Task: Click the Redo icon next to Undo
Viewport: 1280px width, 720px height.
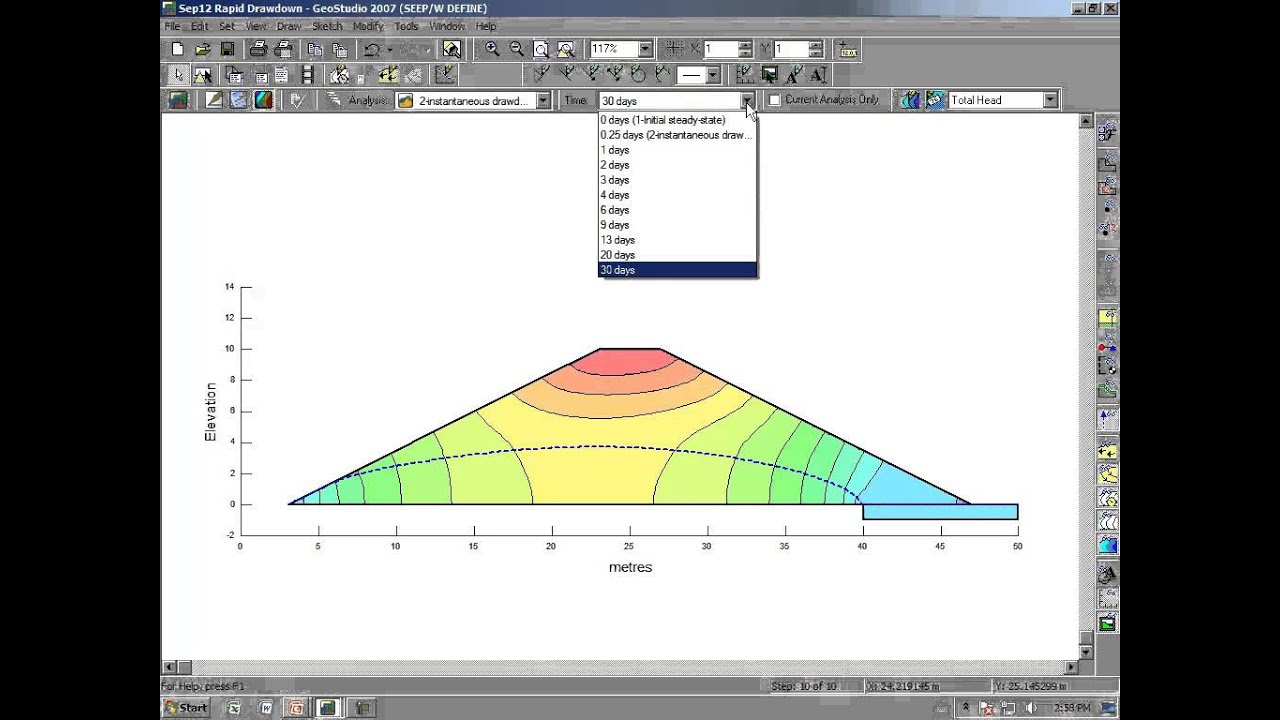Action: click(x=410, y=49)
